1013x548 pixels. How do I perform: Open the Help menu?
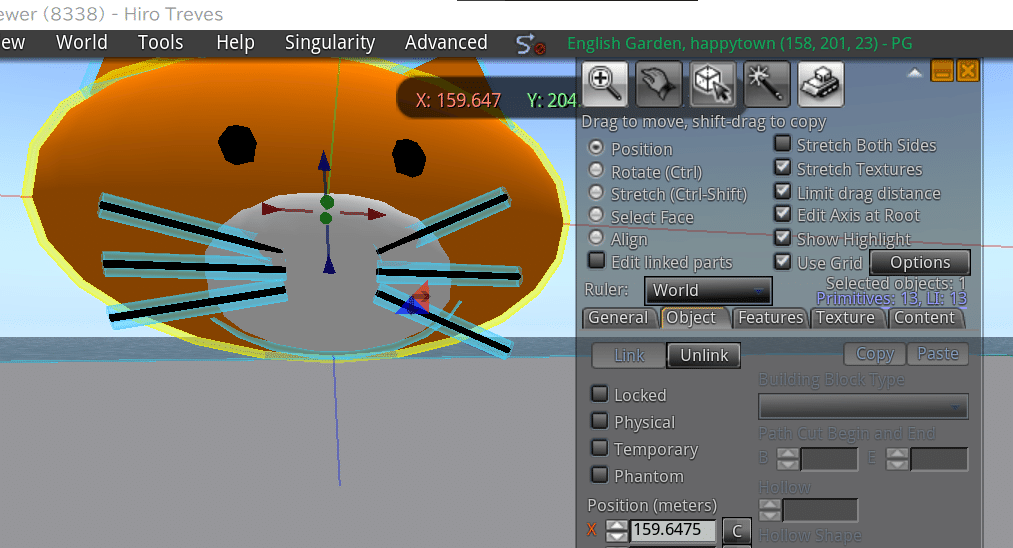(235, 43)
